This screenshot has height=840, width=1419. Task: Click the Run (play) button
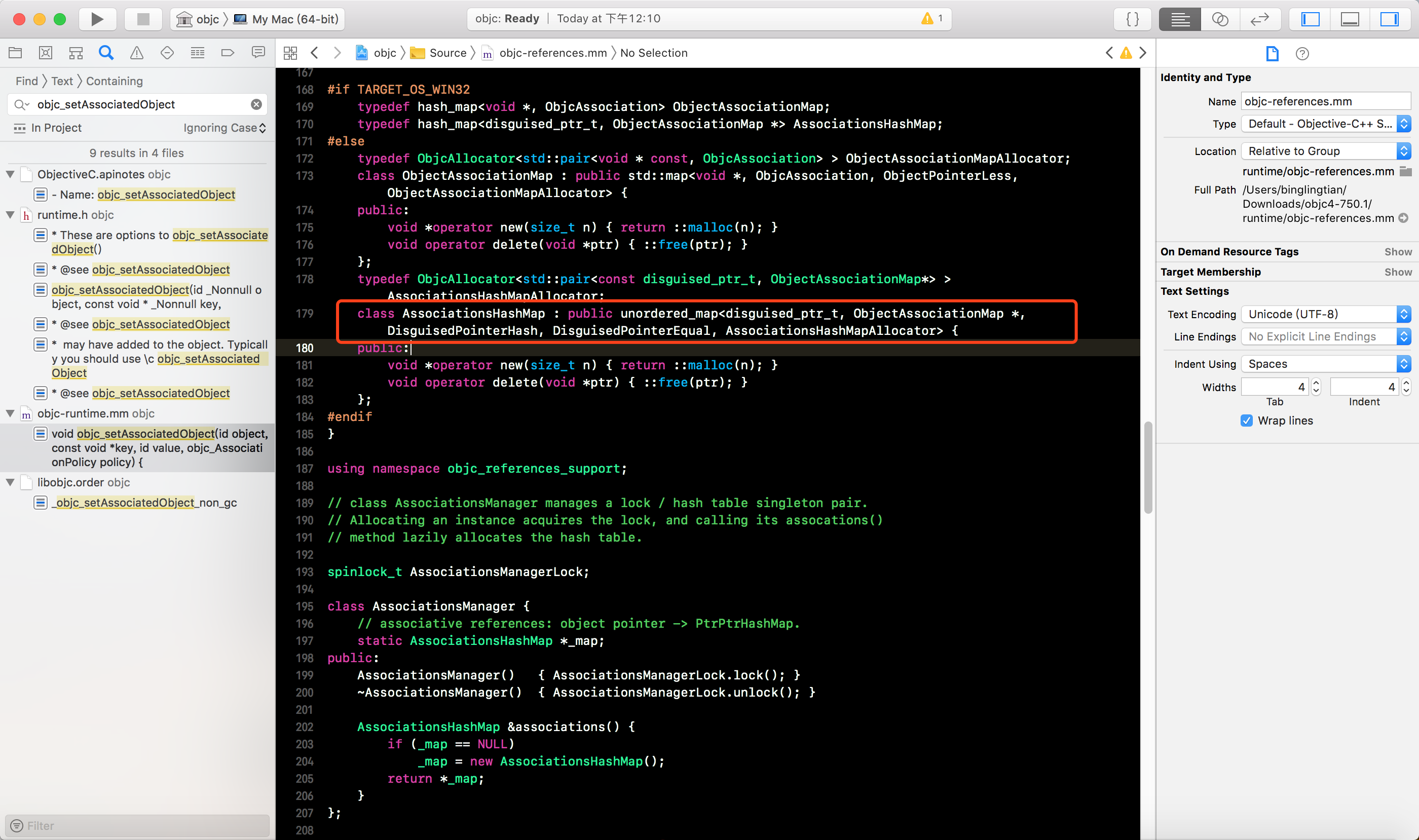(97, 19)
